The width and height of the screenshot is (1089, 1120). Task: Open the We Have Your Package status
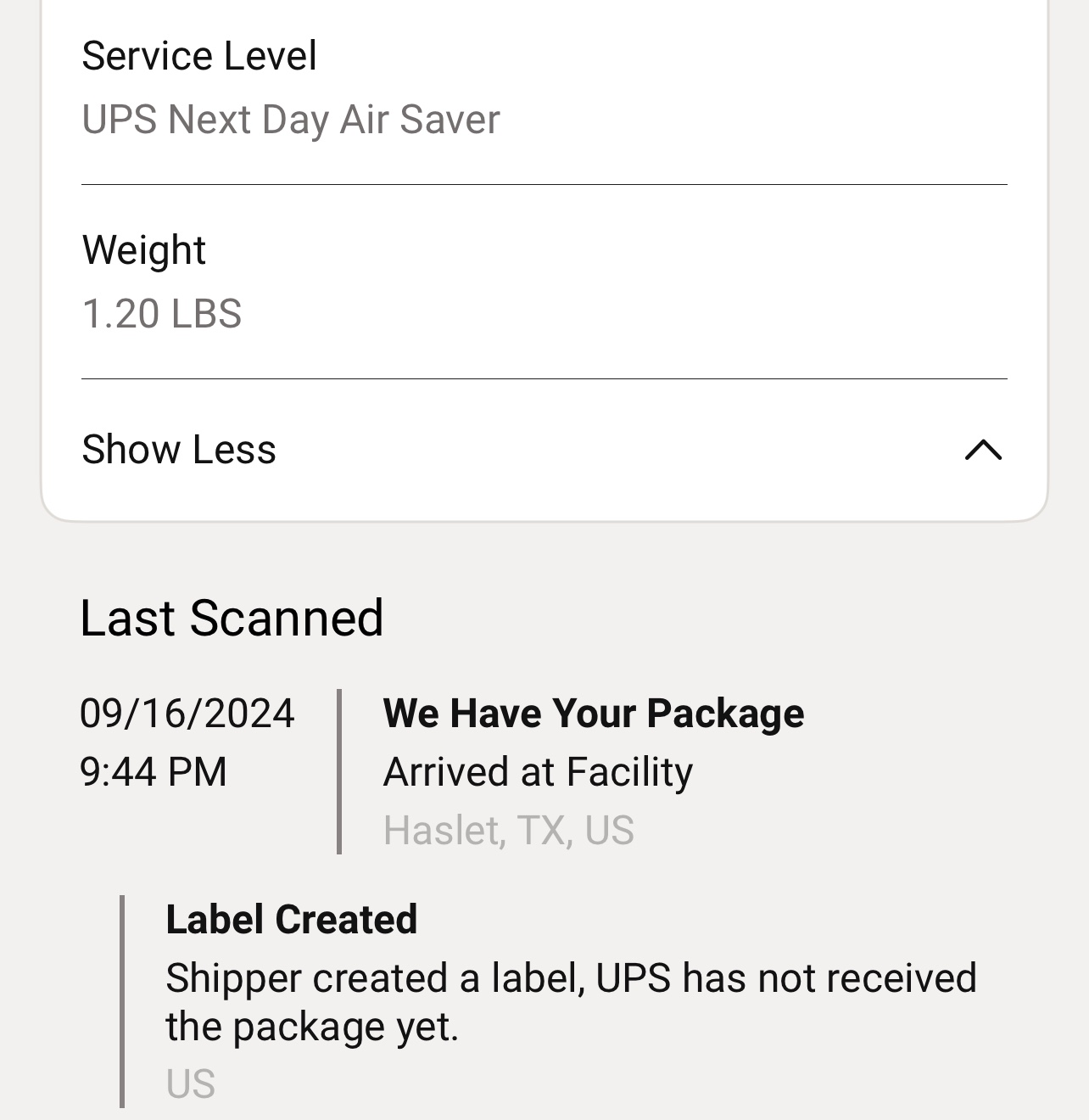pos(593,713)
